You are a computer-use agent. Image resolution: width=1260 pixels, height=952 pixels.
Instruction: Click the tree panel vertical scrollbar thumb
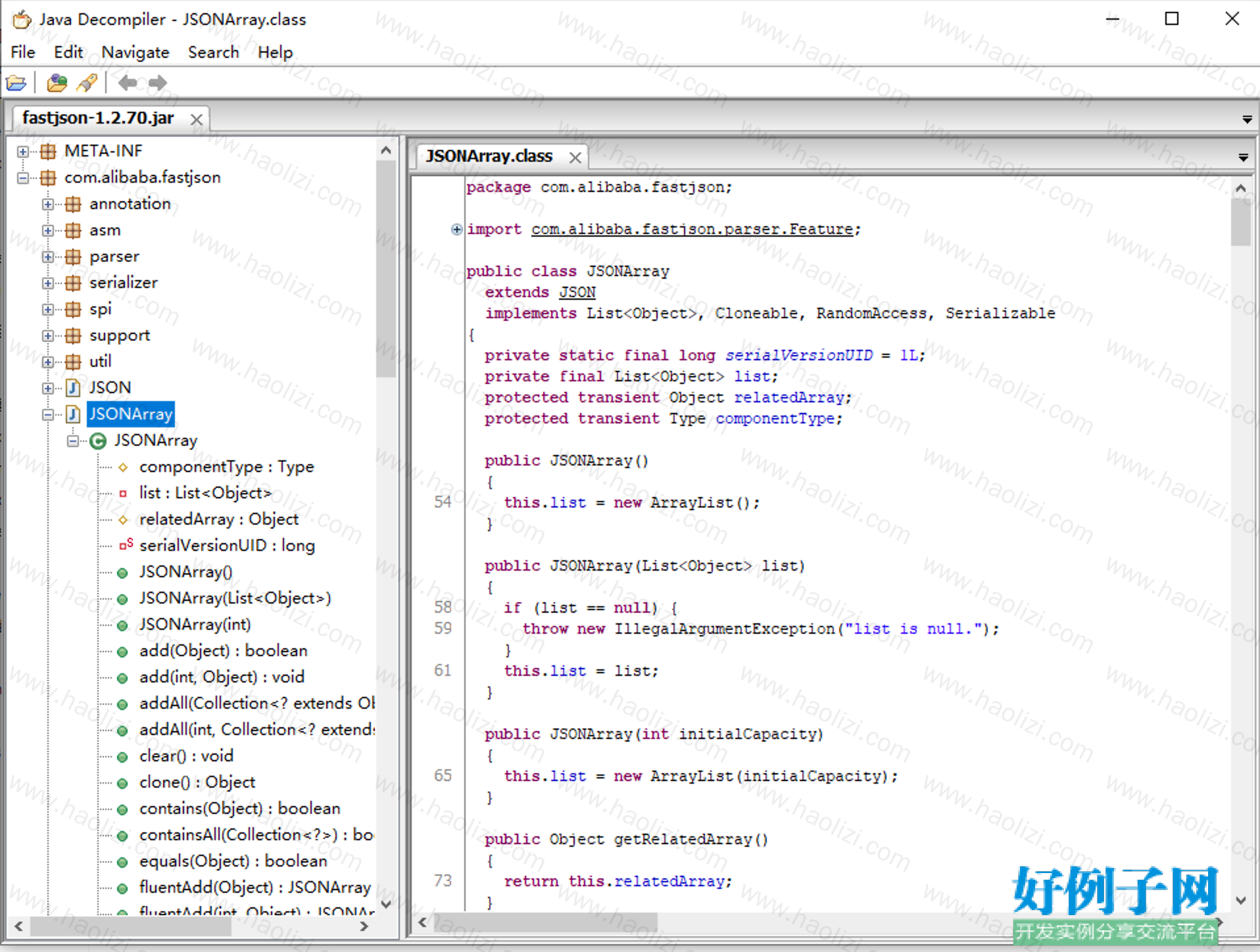click(x=385, y=269)
